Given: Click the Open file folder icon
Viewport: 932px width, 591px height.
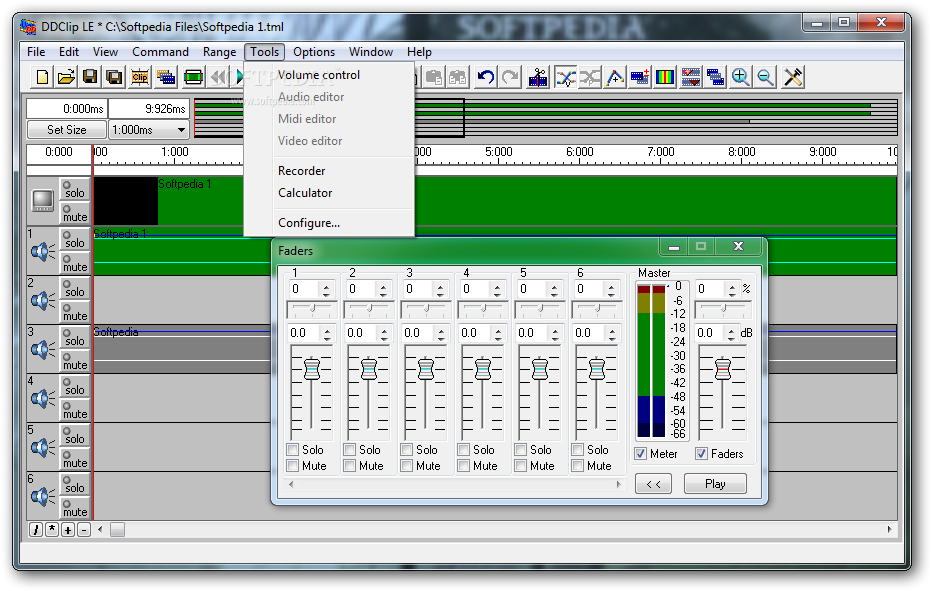Looking at the screenshot, I should [66, 77].
